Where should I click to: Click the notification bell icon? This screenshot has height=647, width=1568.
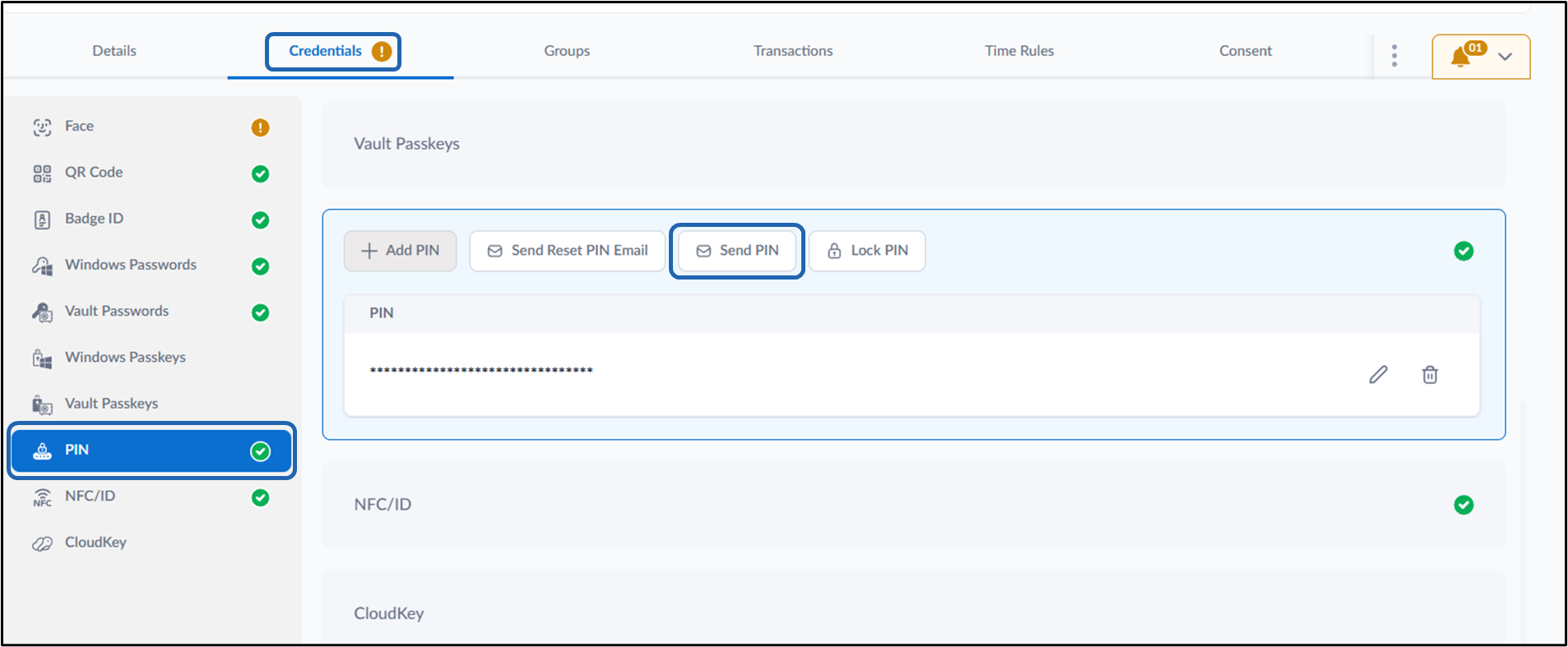tap(1460, 57)
